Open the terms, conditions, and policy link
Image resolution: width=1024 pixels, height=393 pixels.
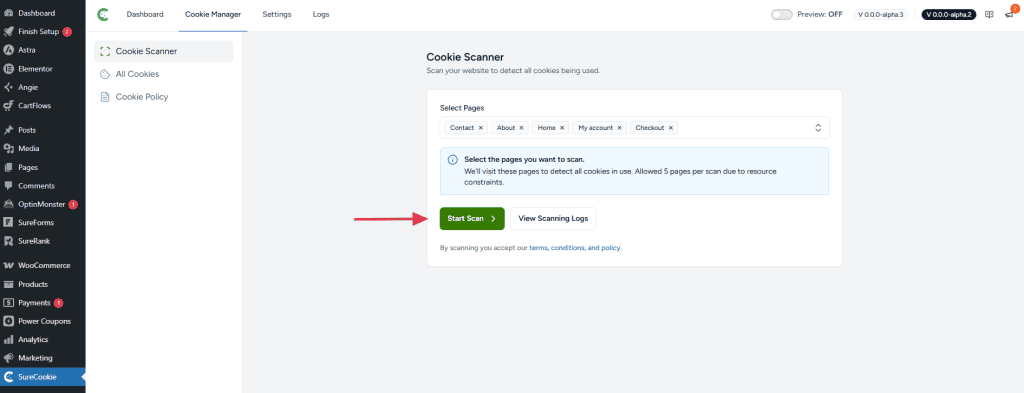(x=575, y=248)
